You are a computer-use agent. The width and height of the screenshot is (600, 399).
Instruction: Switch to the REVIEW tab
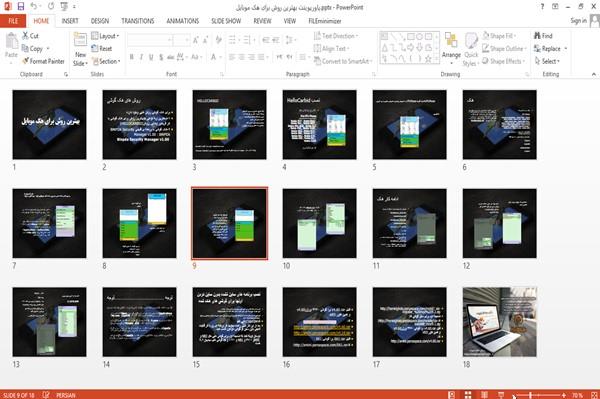[x=262, y=21]
